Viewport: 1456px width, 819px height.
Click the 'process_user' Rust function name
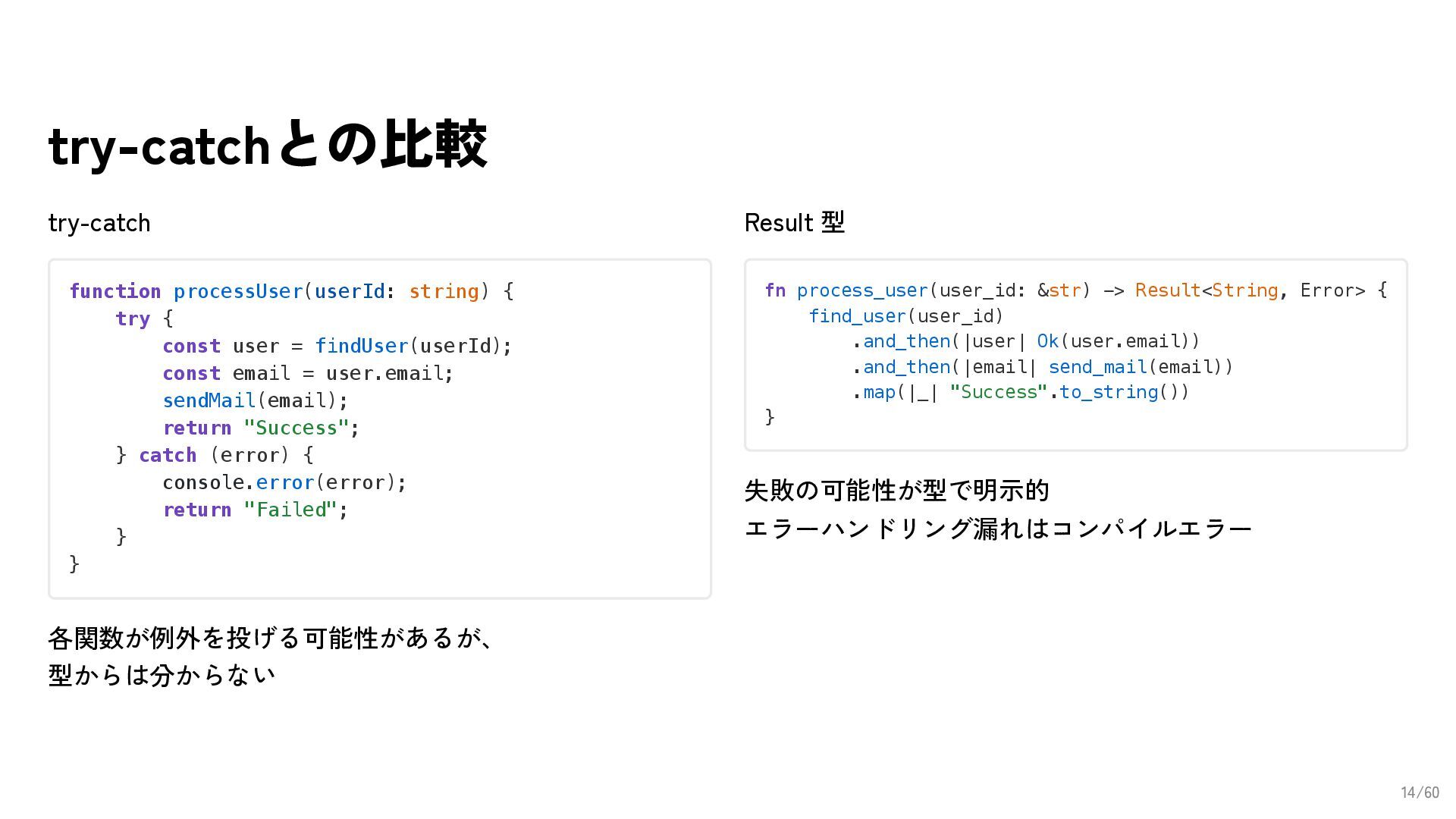[x=862, y=290]
